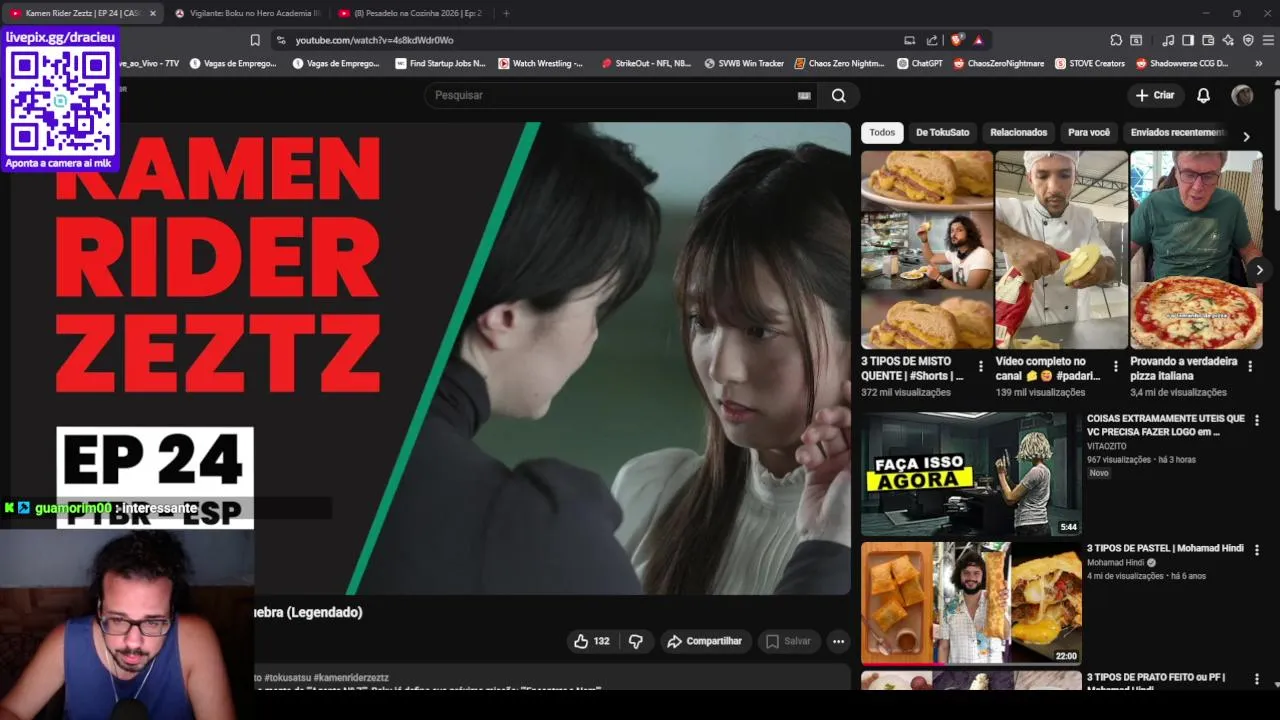The width and height of the screenshot is (1280, 720).
Task: Open the StrikeOut - NFL bookmark
Action: (x=647, y=63)
